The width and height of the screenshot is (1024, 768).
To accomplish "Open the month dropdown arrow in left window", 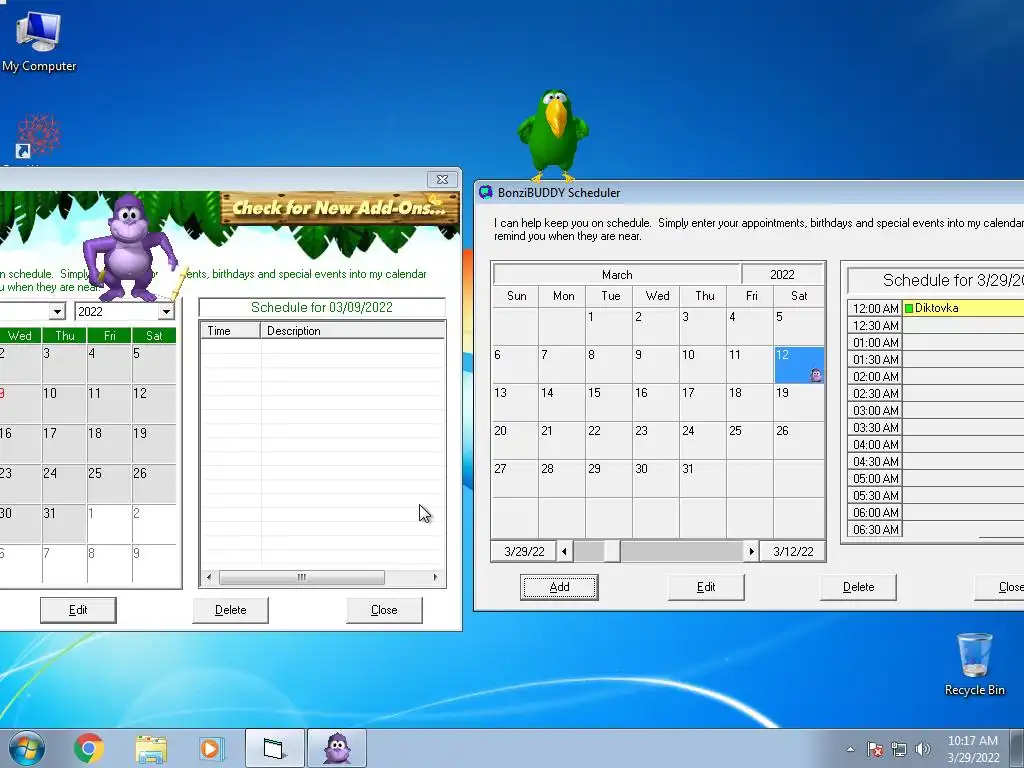I will pos(57,312).
